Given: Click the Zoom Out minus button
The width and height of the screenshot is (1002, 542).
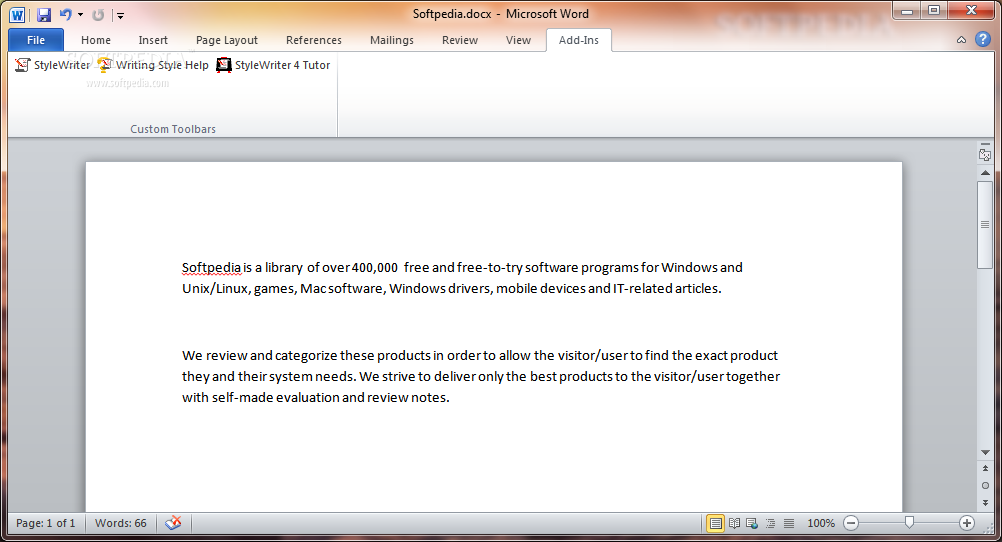Looking at the screenshot, I should 851,523.
